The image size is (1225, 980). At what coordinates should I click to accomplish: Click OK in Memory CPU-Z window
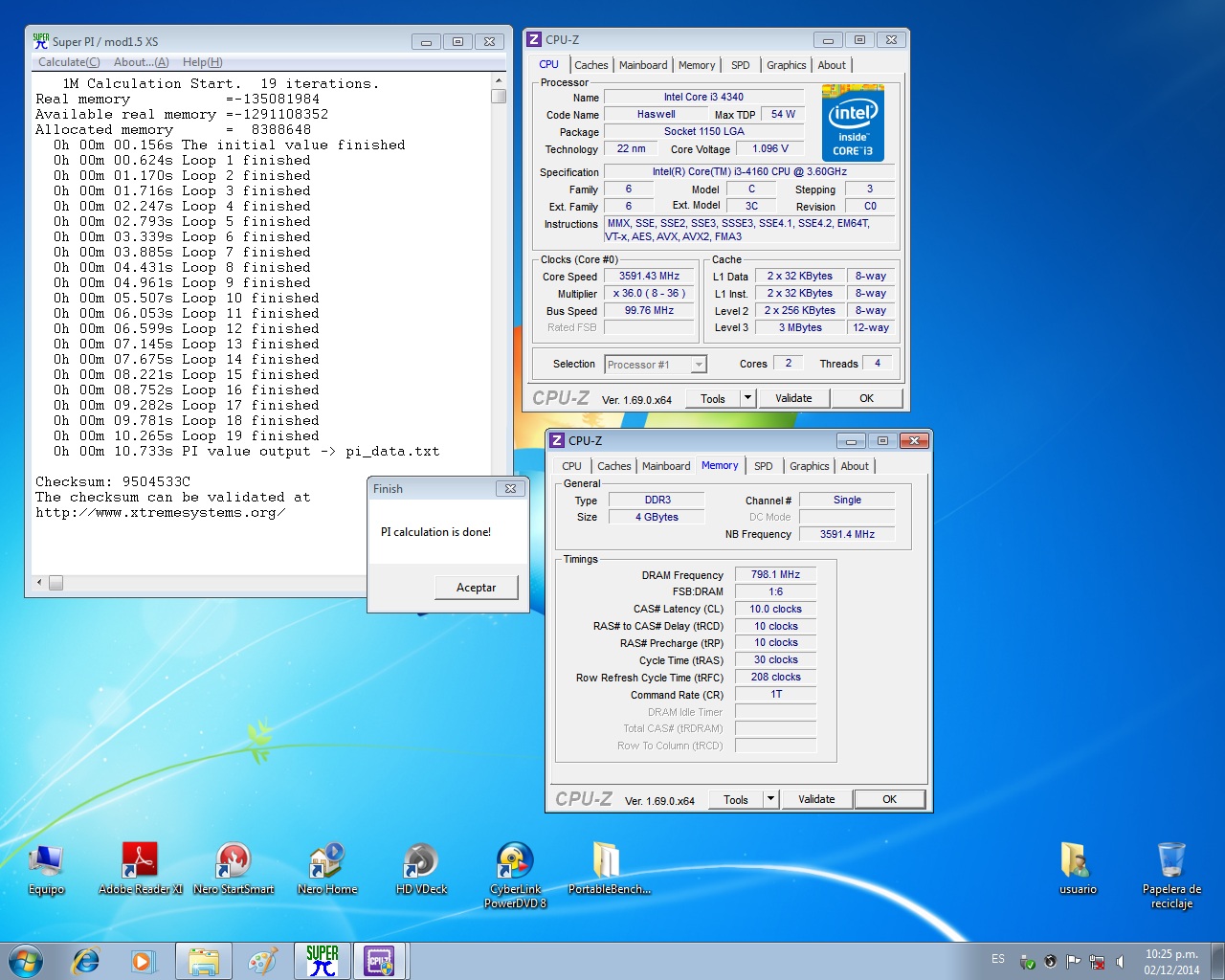tap(889, 799)
